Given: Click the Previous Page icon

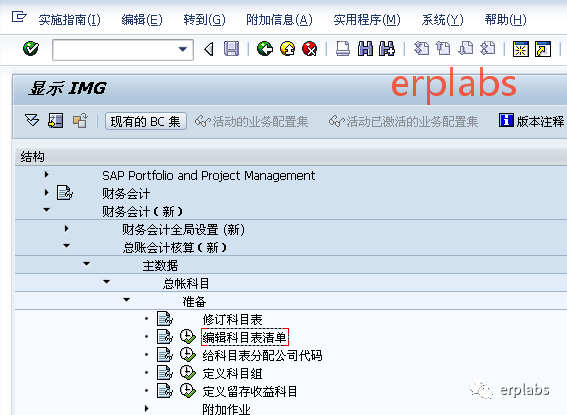Looking at the screenshot, I should click(x=443, y=48).
